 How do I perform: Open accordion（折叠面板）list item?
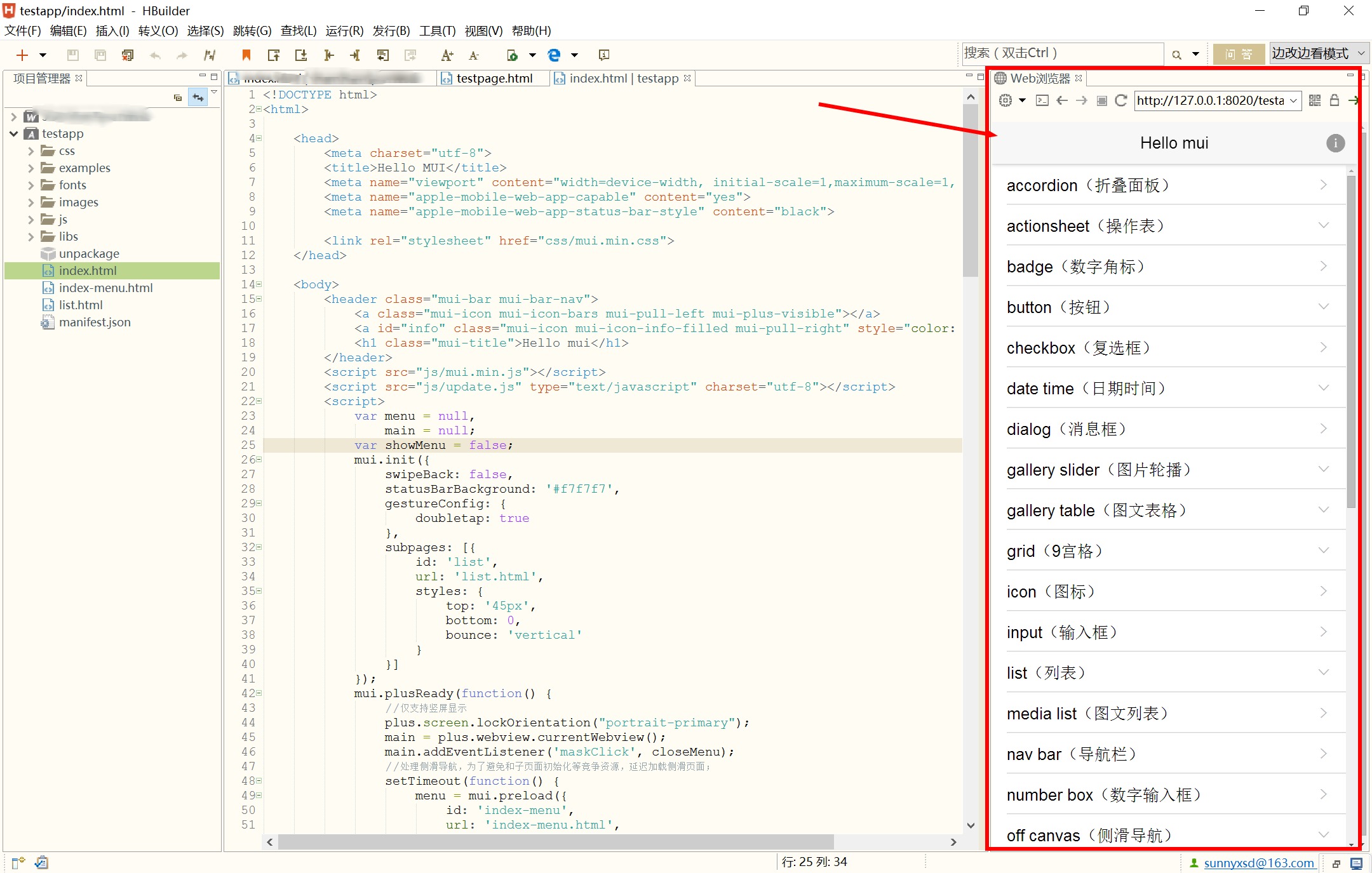1169,185
